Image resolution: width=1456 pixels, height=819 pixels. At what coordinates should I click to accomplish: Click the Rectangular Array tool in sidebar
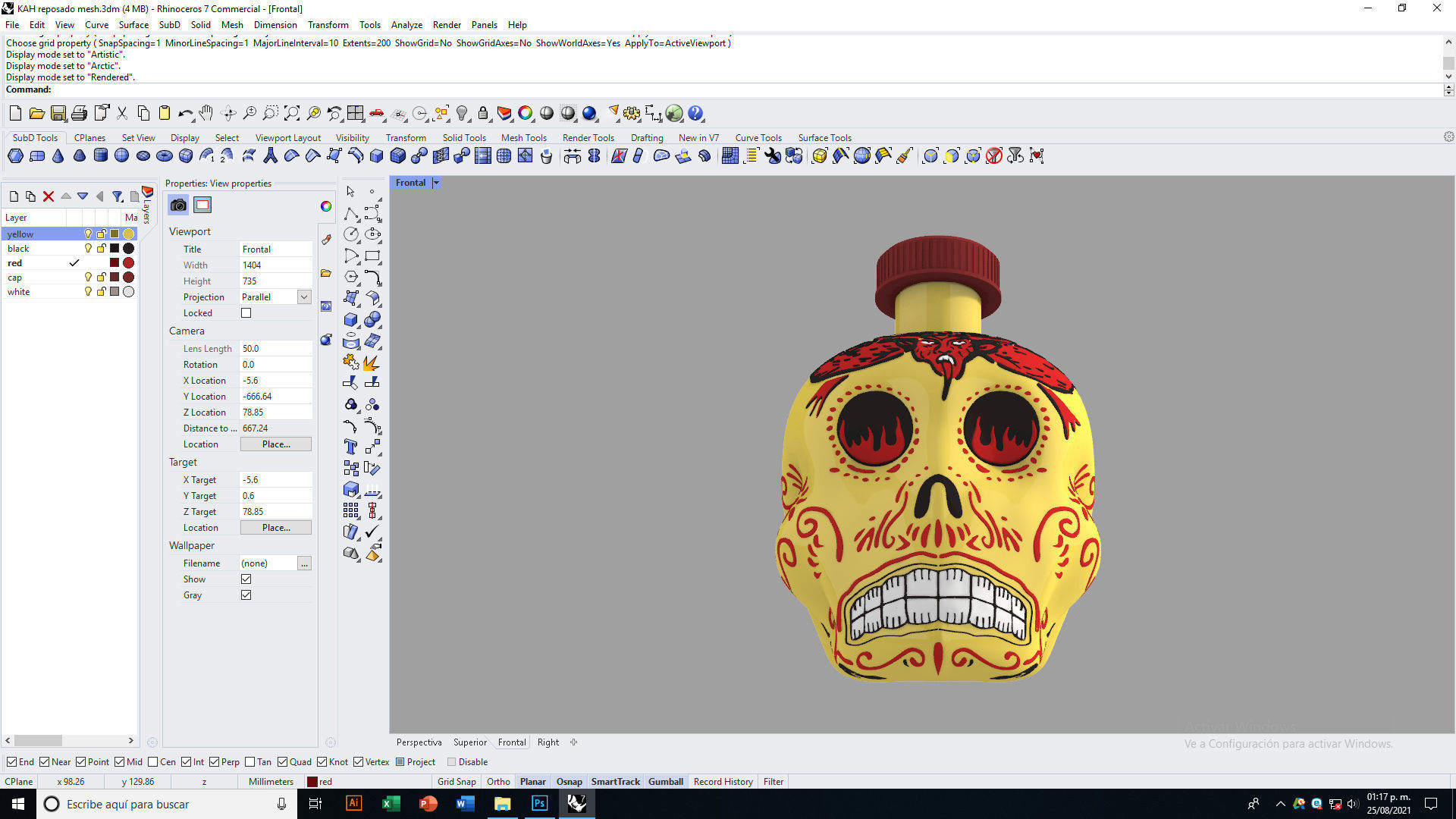pyautogui.click(x=350, y=510)
